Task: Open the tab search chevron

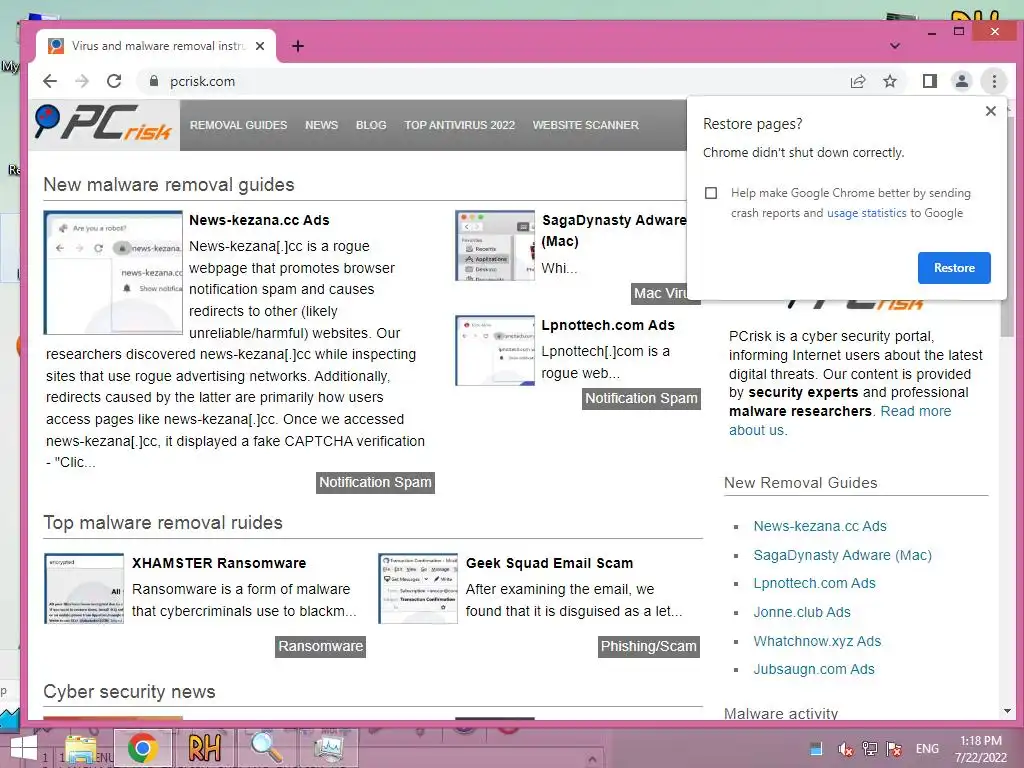Action: click(x=895, y=46)
